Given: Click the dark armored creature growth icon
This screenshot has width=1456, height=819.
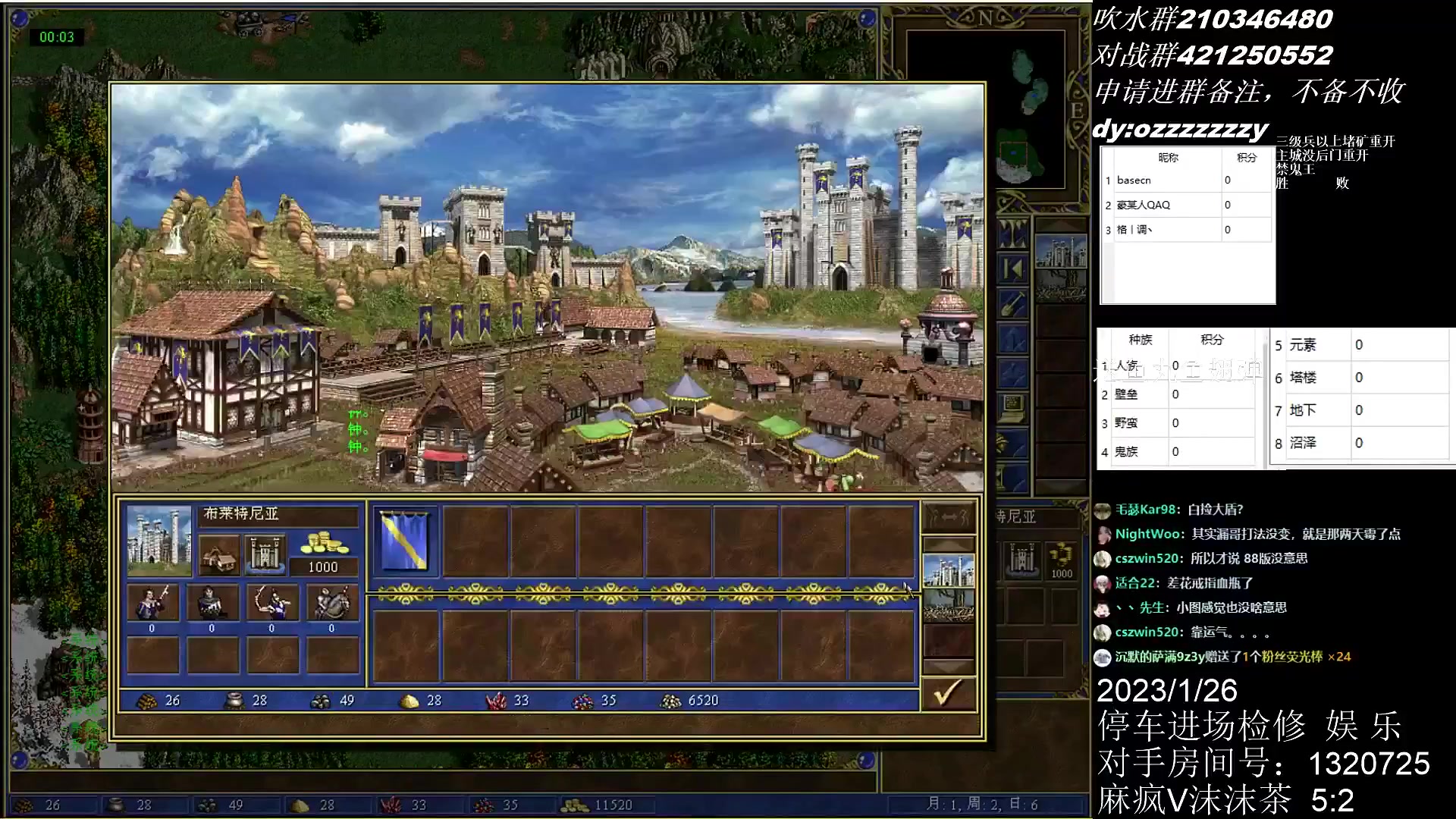Looking at the screenshot, I should click(212, 603).
